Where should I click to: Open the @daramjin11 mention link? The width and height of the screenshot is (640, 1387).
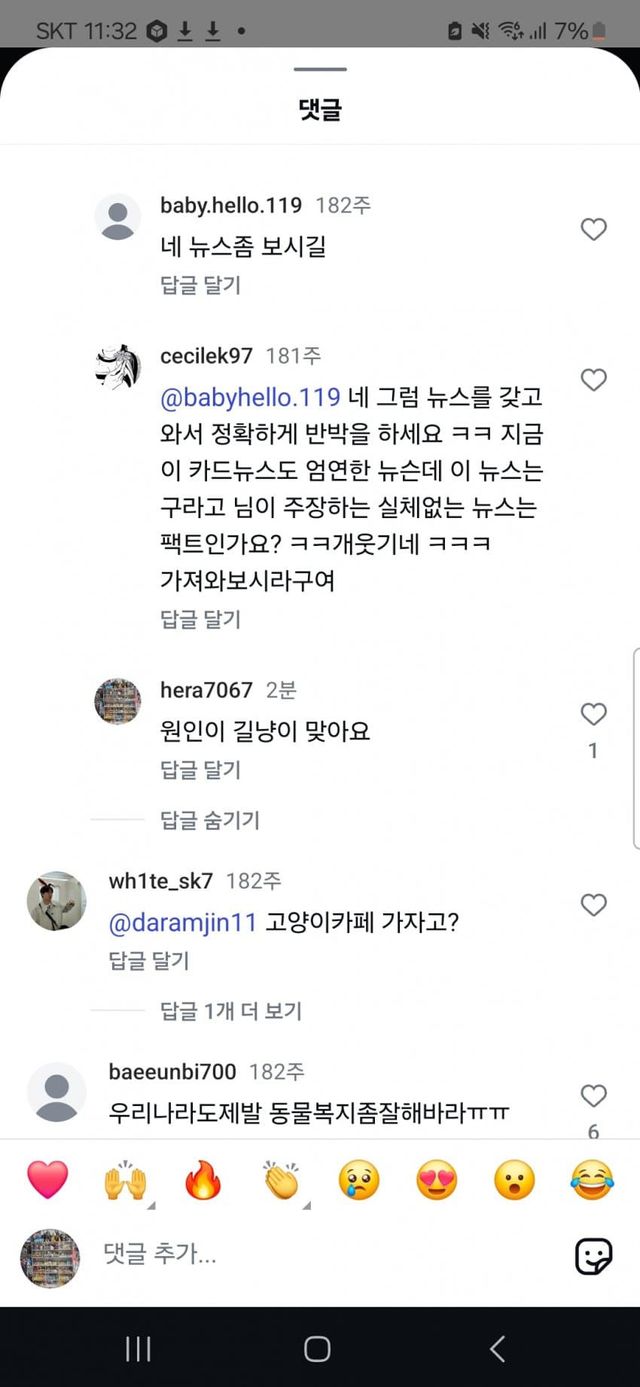(x=183, y=922)
